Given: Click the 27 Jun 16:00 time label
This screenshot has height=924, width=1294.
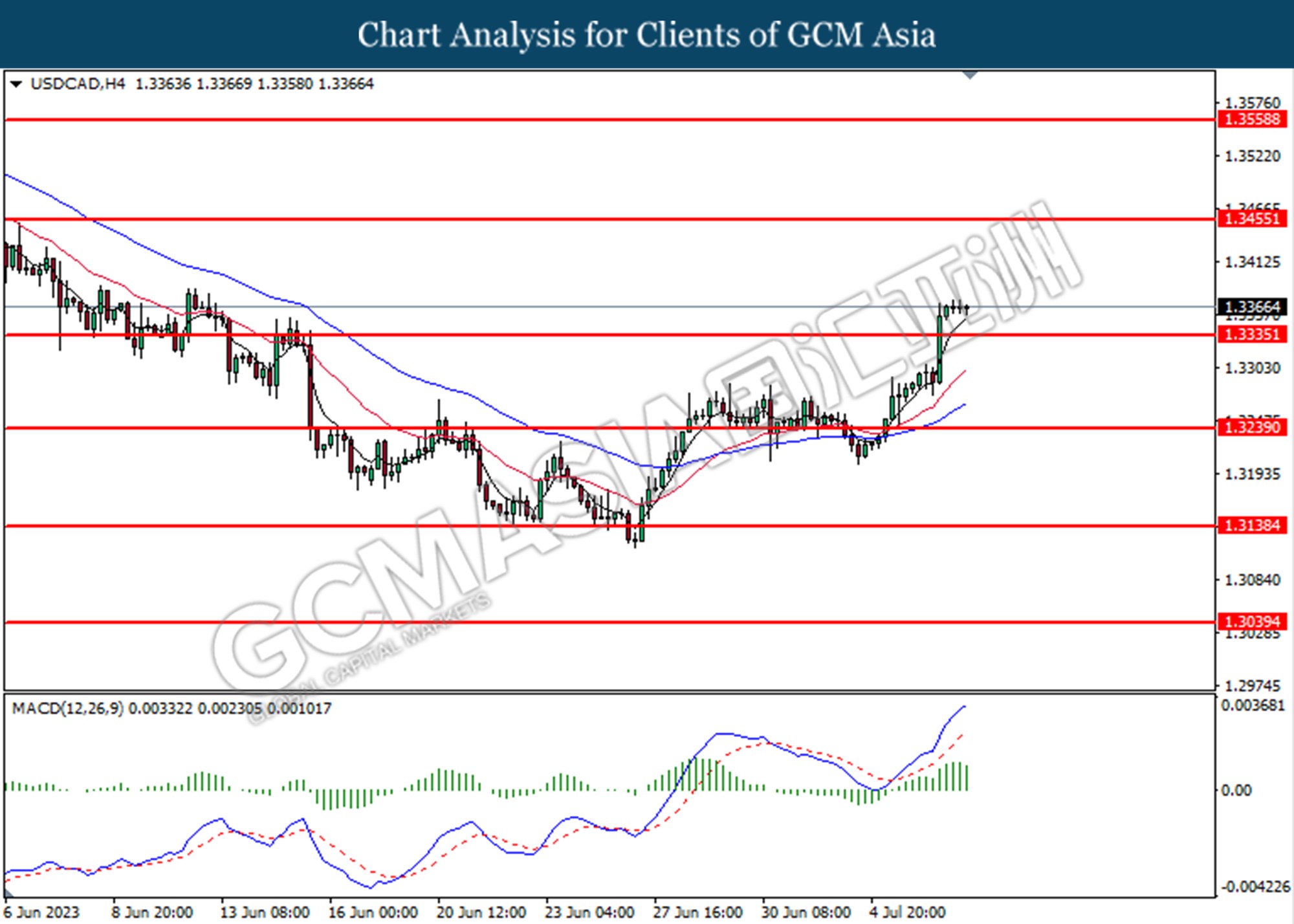Looking at the screenshot, I should [x=697, y=912].
